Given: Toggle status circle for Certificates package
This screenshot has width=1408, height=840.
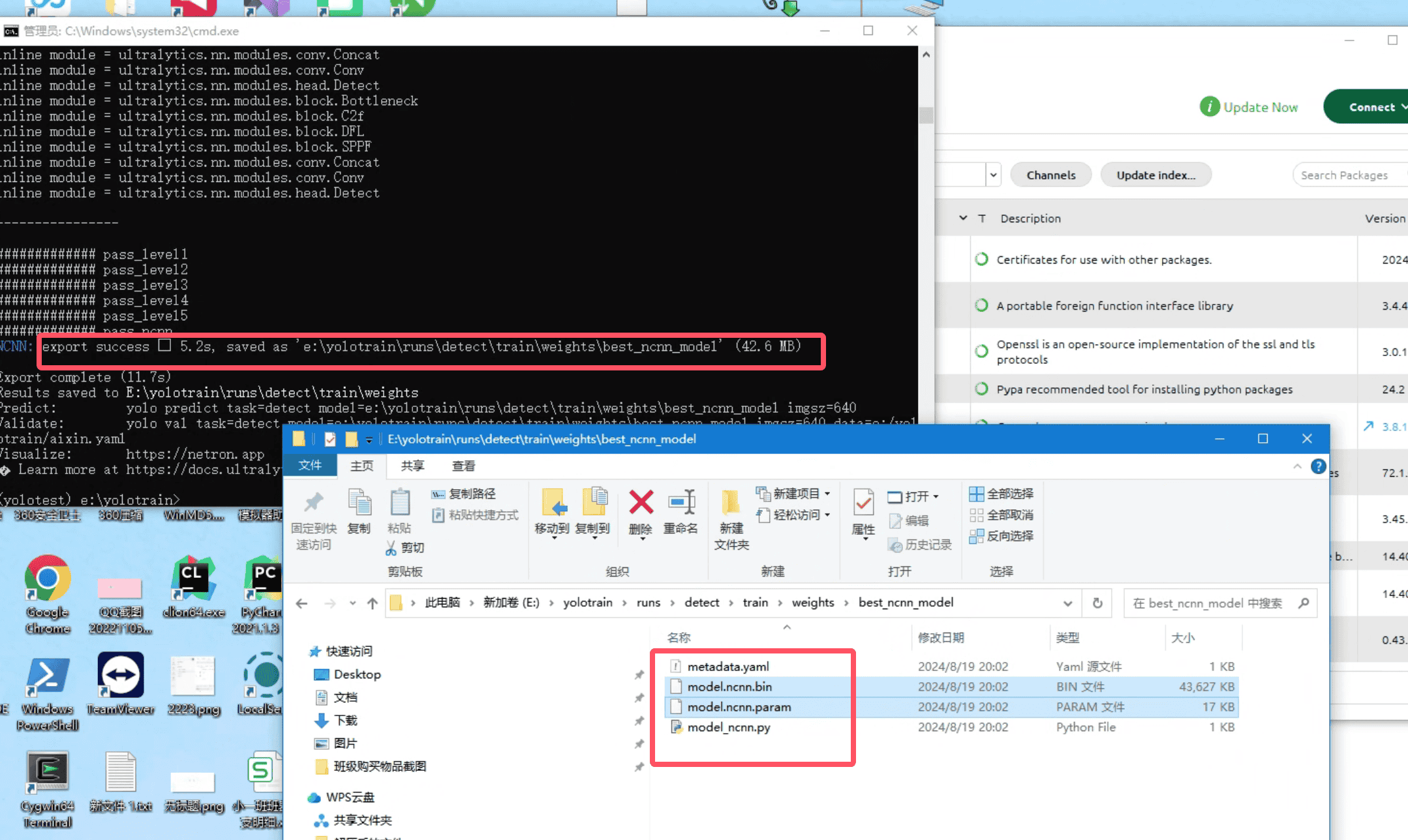Looking at the screenshot, I should [981, 260].
